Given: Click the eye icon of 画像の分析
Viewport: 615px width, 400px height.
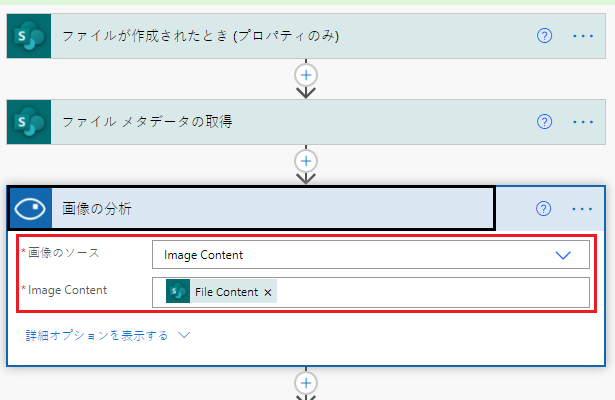Looking at the screenshot, I should [x=30, y=208].
